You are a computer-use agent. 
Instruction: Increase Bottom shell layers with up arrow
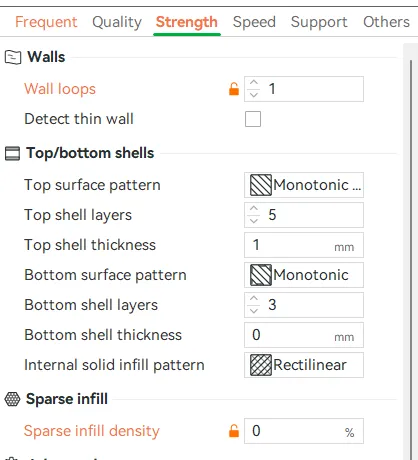pyautogui.click(x=254, y=298)
